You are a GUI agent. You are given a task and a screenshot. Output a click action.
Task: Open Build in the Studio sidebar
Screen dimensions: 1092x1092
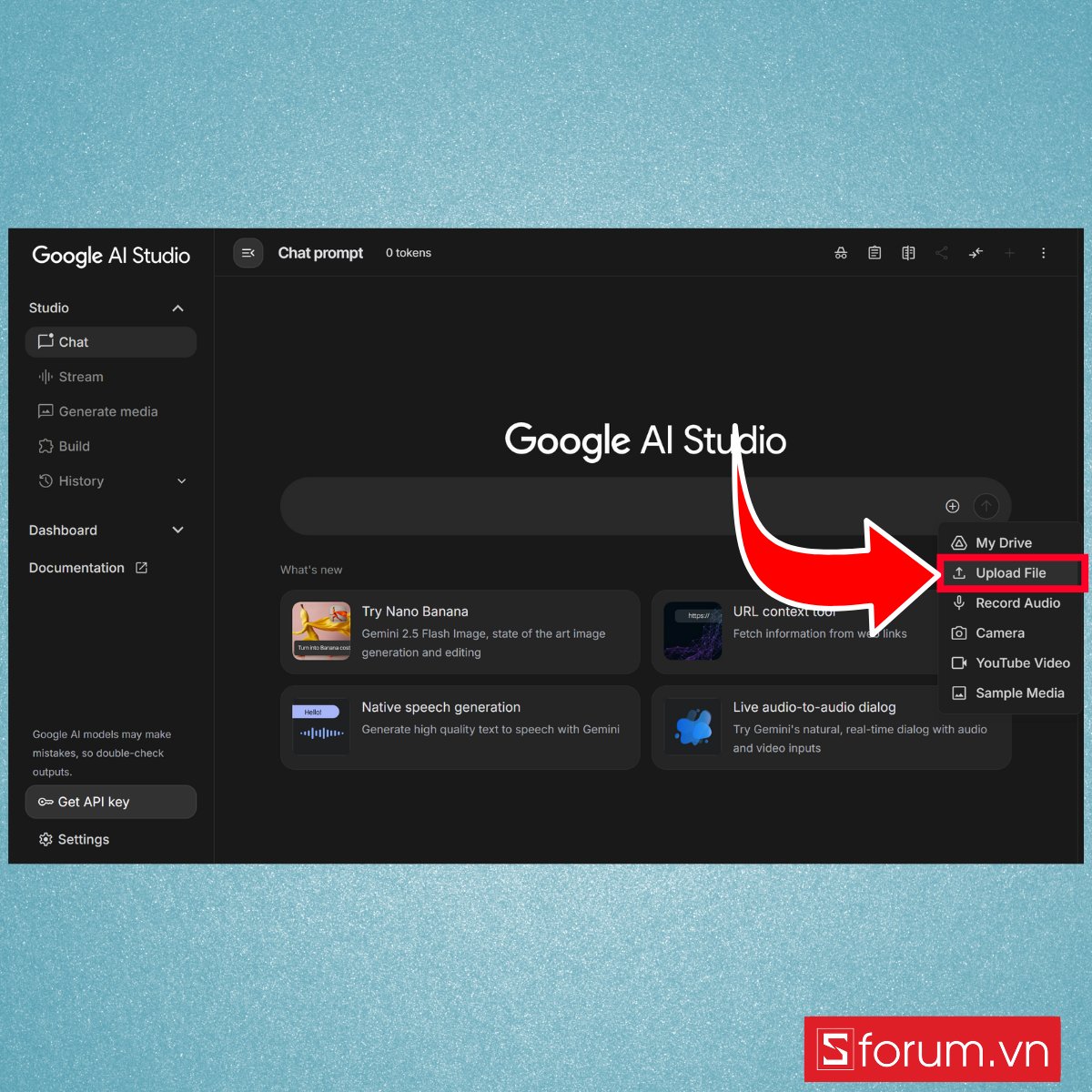tap(111, 446)
